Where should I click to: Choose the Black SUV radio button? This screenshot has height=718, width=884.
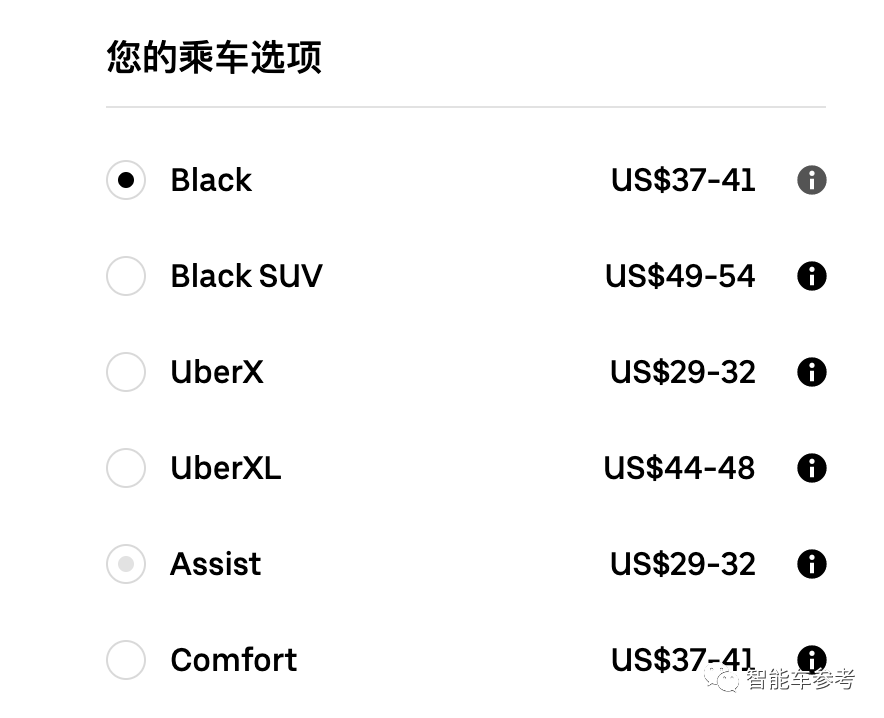126,276
